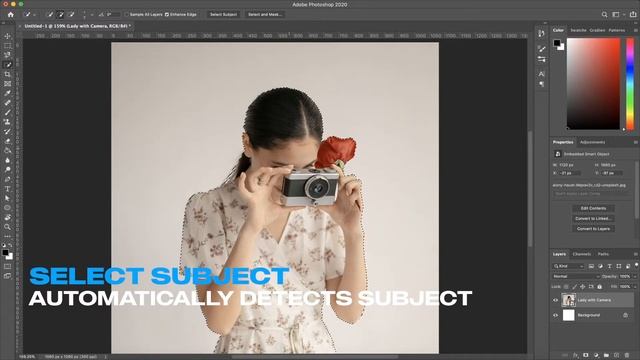Viewport: 640px width, 360px height.
Task: Select the Blur tool
Action: (7, 160)
